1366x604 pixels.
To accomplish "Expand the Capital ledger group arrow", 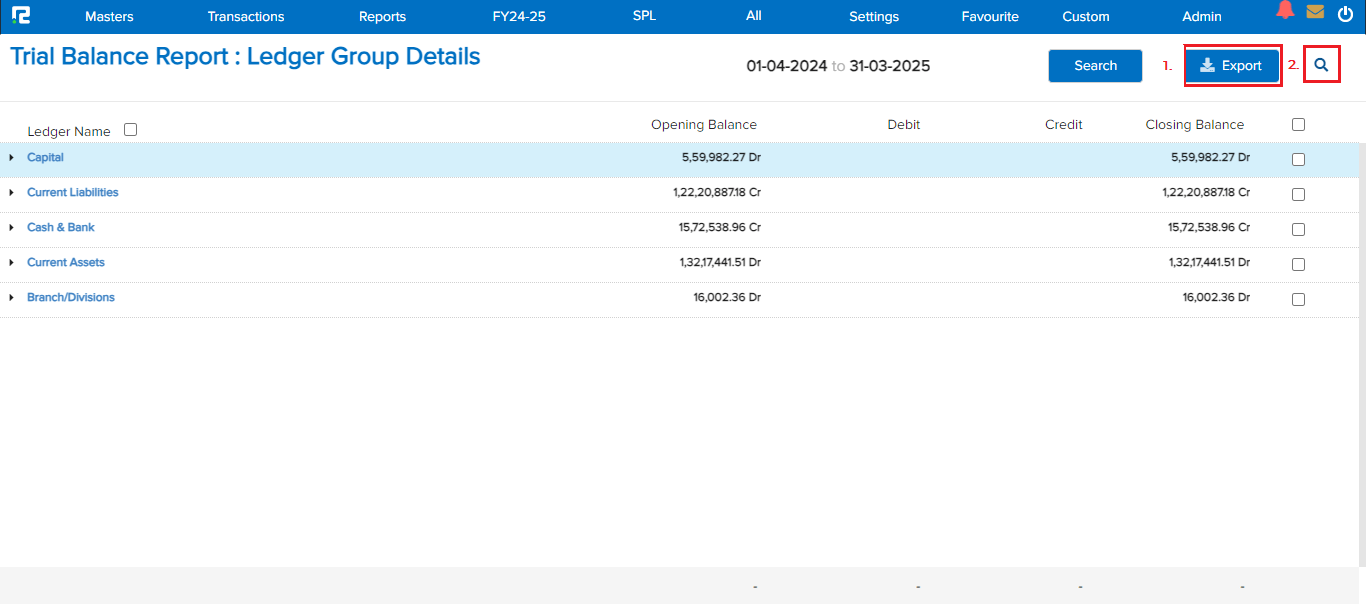I will (x=11, y=158).
